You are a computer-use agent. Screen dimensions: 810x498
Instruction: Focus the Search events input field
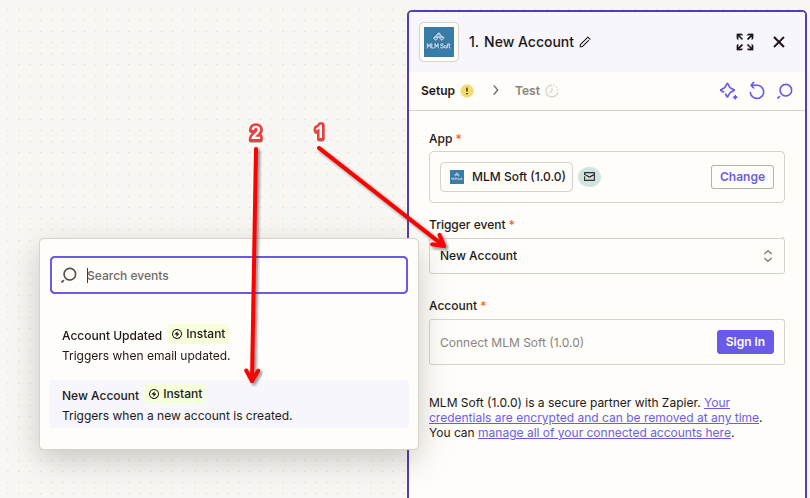(240, 276)
